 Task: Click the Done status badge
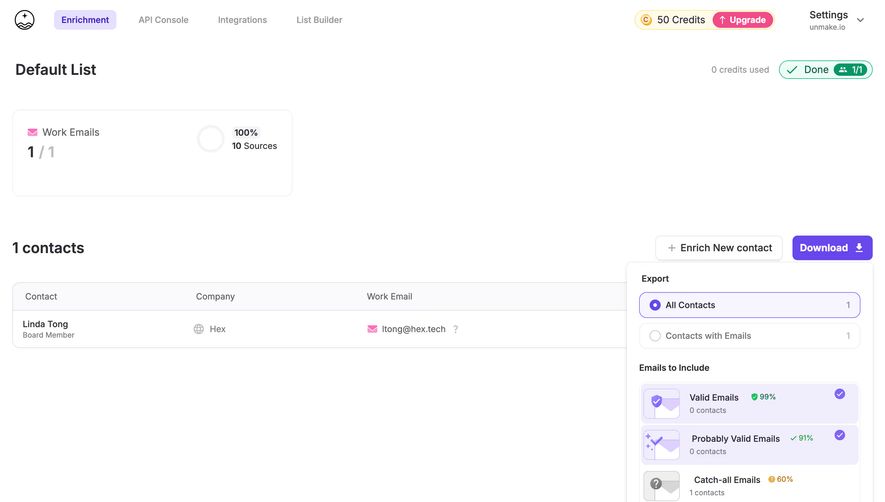[826, 69]
